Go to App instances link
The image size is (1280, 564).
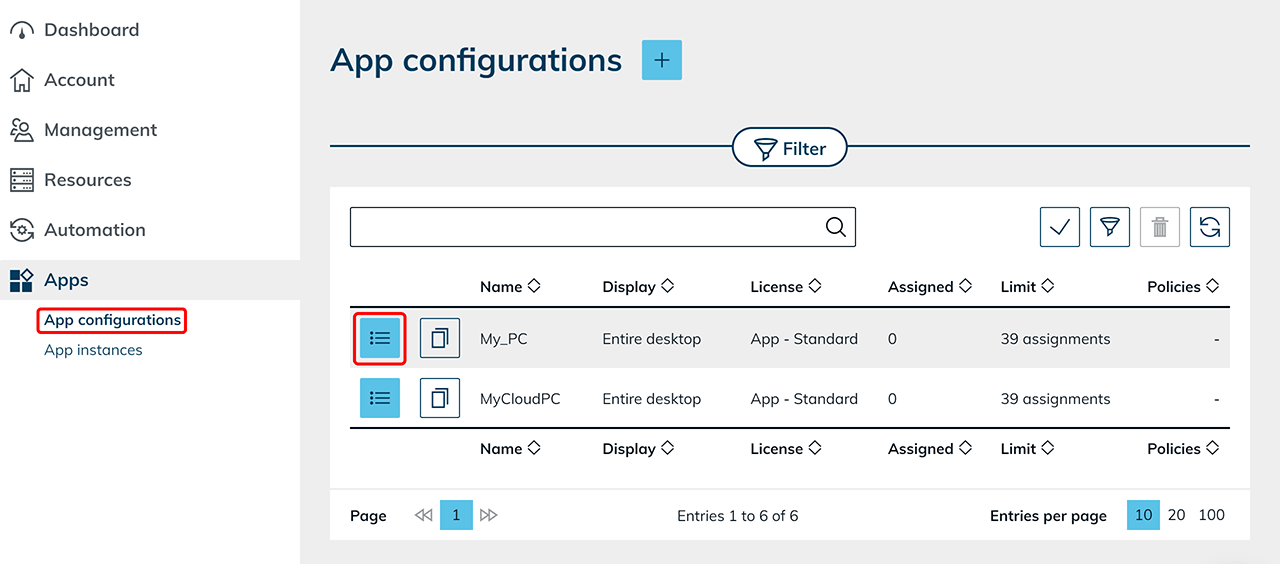tap(93, 350)
